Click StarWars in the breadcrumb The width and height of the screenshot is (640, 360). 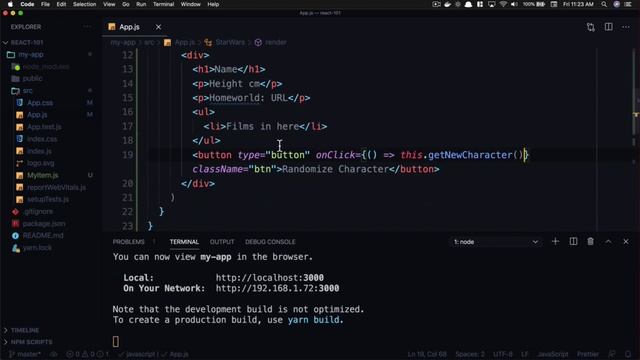[x=230, y=42]
